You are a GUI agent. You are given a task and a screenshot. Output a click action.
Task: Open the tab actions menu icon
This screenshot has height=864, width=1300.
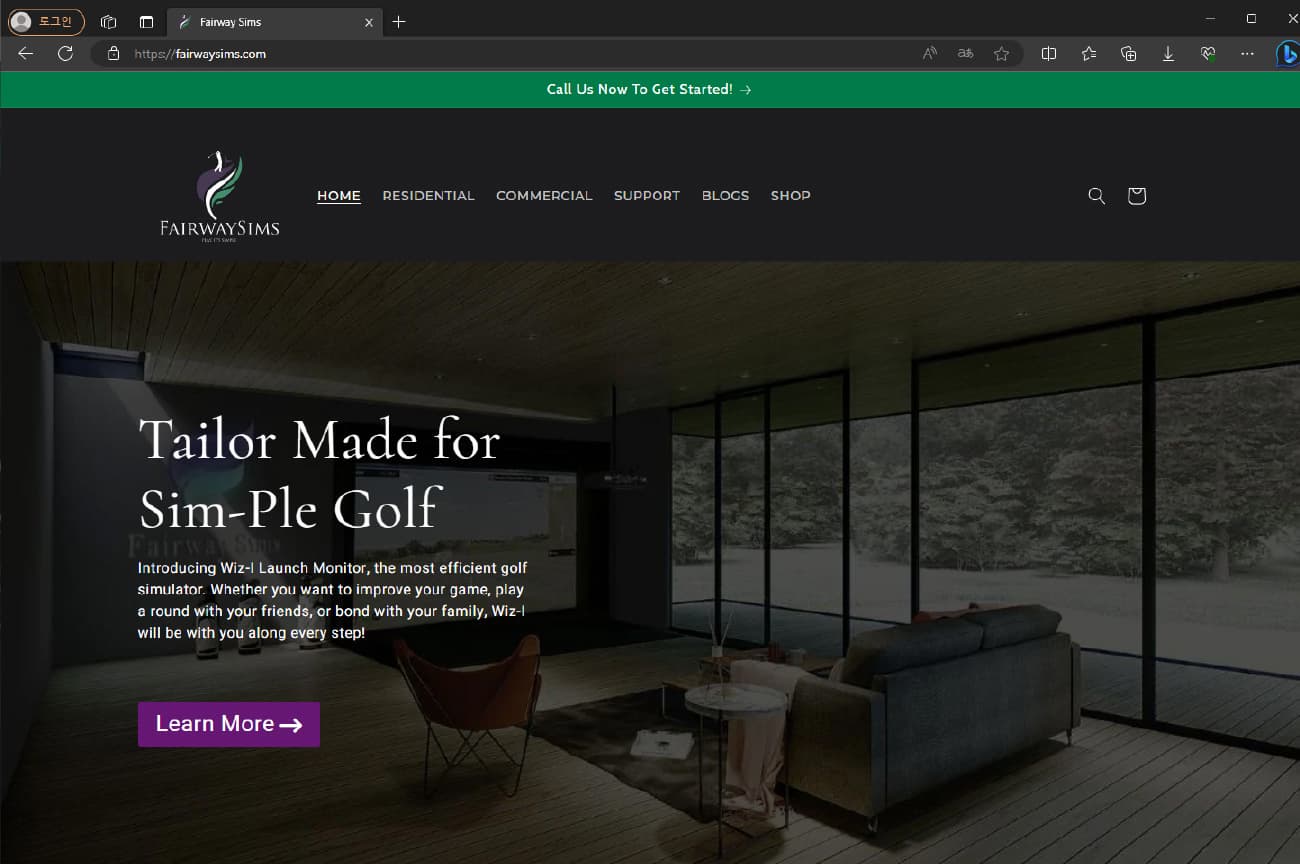pos(147,22)
